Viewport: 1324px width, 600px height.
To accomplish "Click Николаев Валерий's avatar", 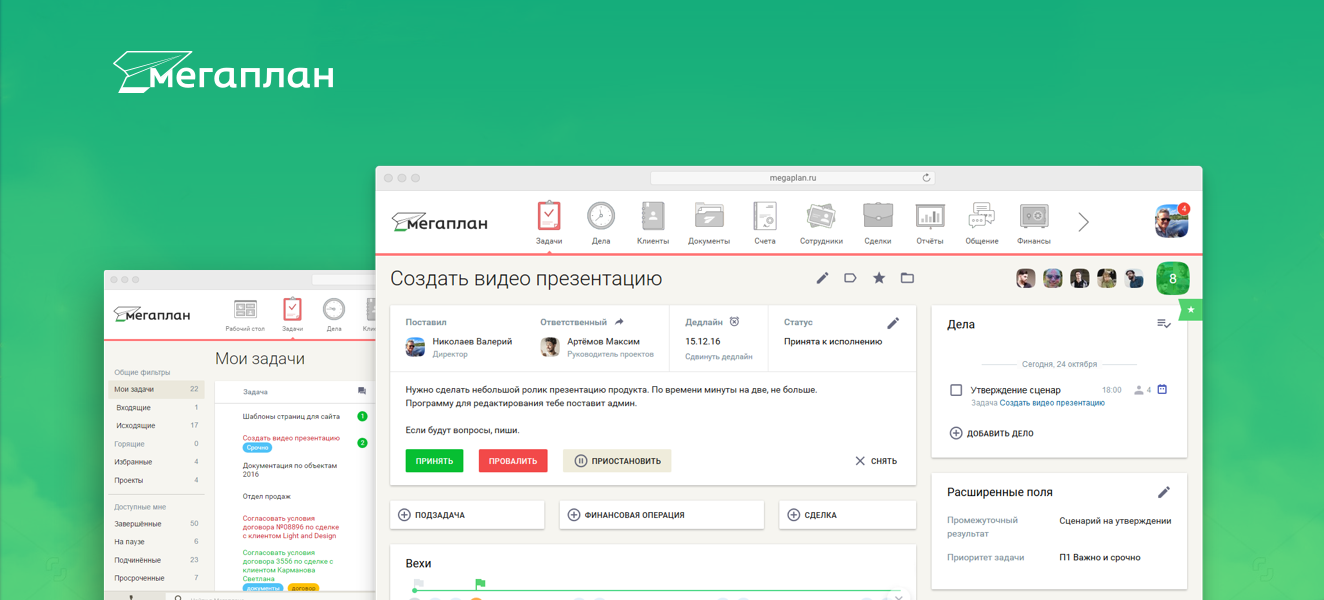I will pyautogui.click(x=415, y=347).
